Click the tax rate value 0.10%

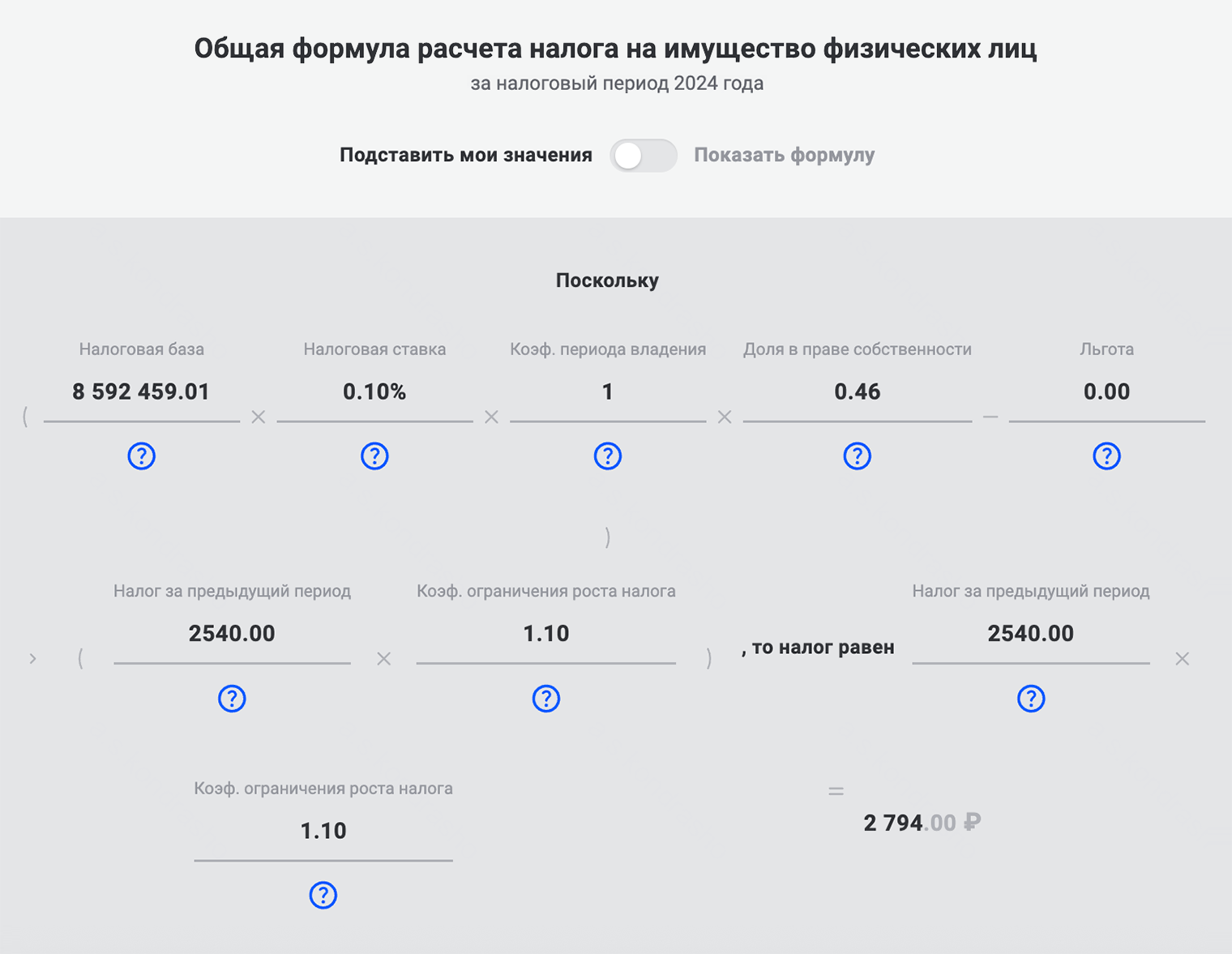pyautogui.click(x=374, y=391)
